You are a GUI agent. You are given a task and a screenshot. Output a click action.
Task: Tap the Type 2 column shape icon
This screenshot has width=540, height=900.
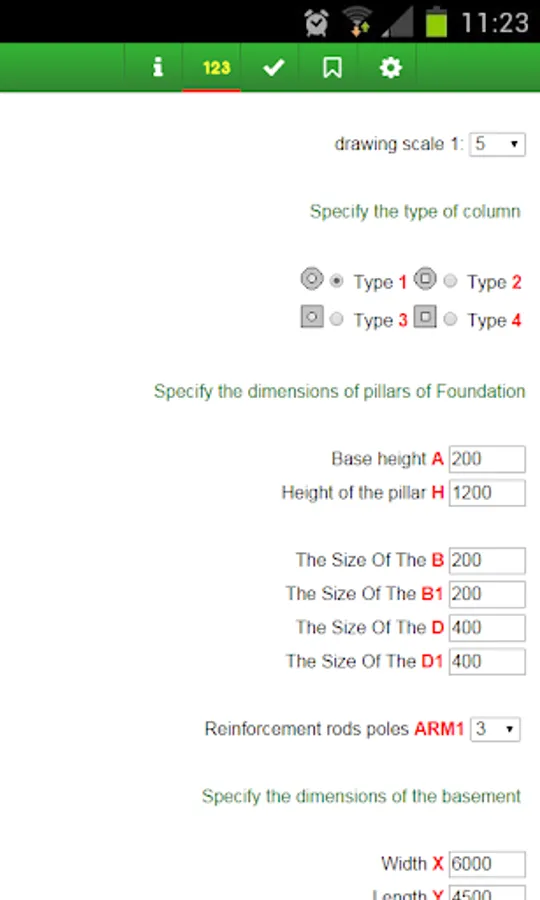click(425, 280)
